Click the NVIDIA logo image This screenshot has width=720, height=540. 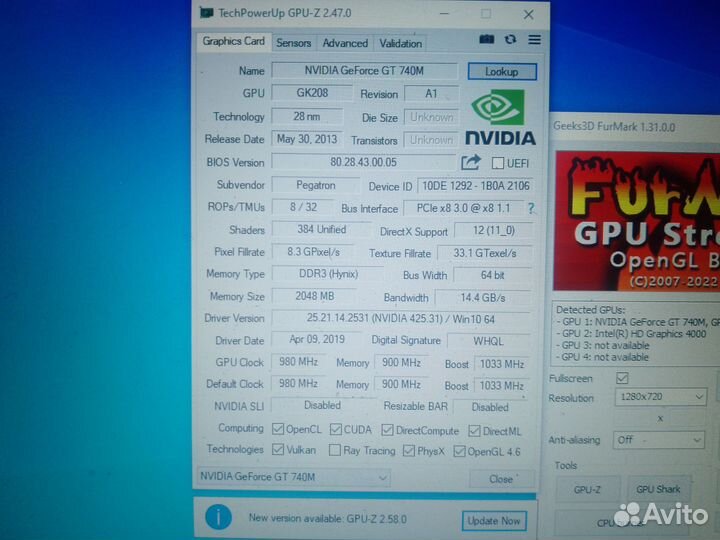click(x=498, y=118)
